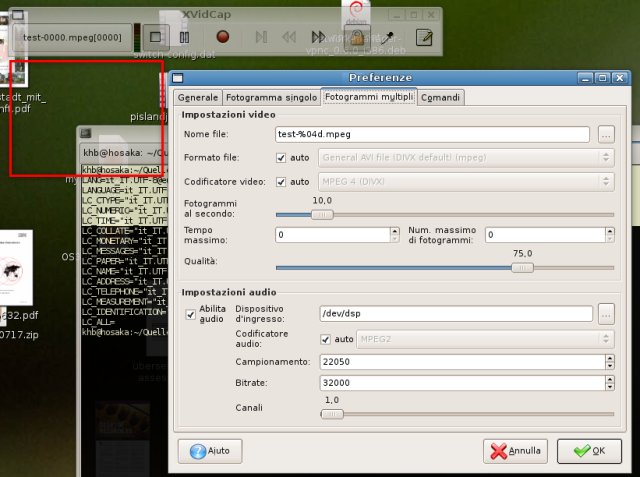The width and height of the screenshot is (640, 477).
Task: Click the Aiuto help button
Action: (210, 451)
